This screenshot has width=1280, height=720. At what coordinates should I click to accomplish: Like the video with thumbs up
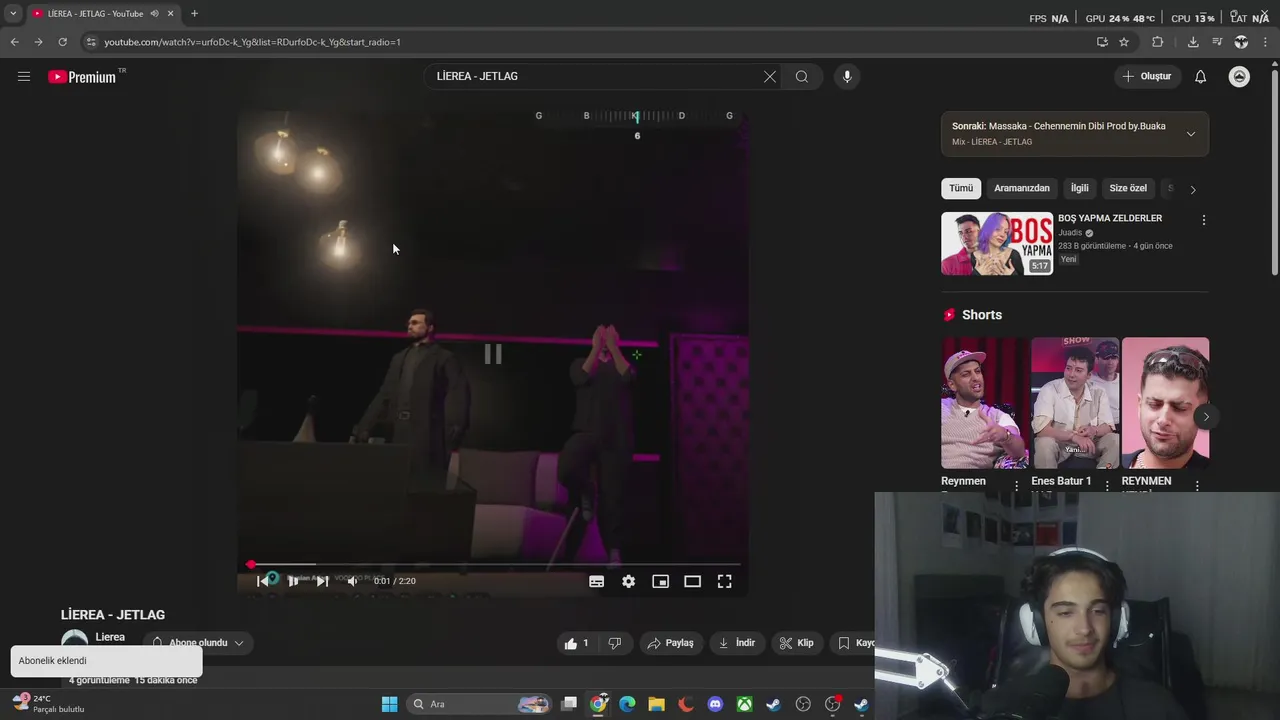(x=576, y=643)
